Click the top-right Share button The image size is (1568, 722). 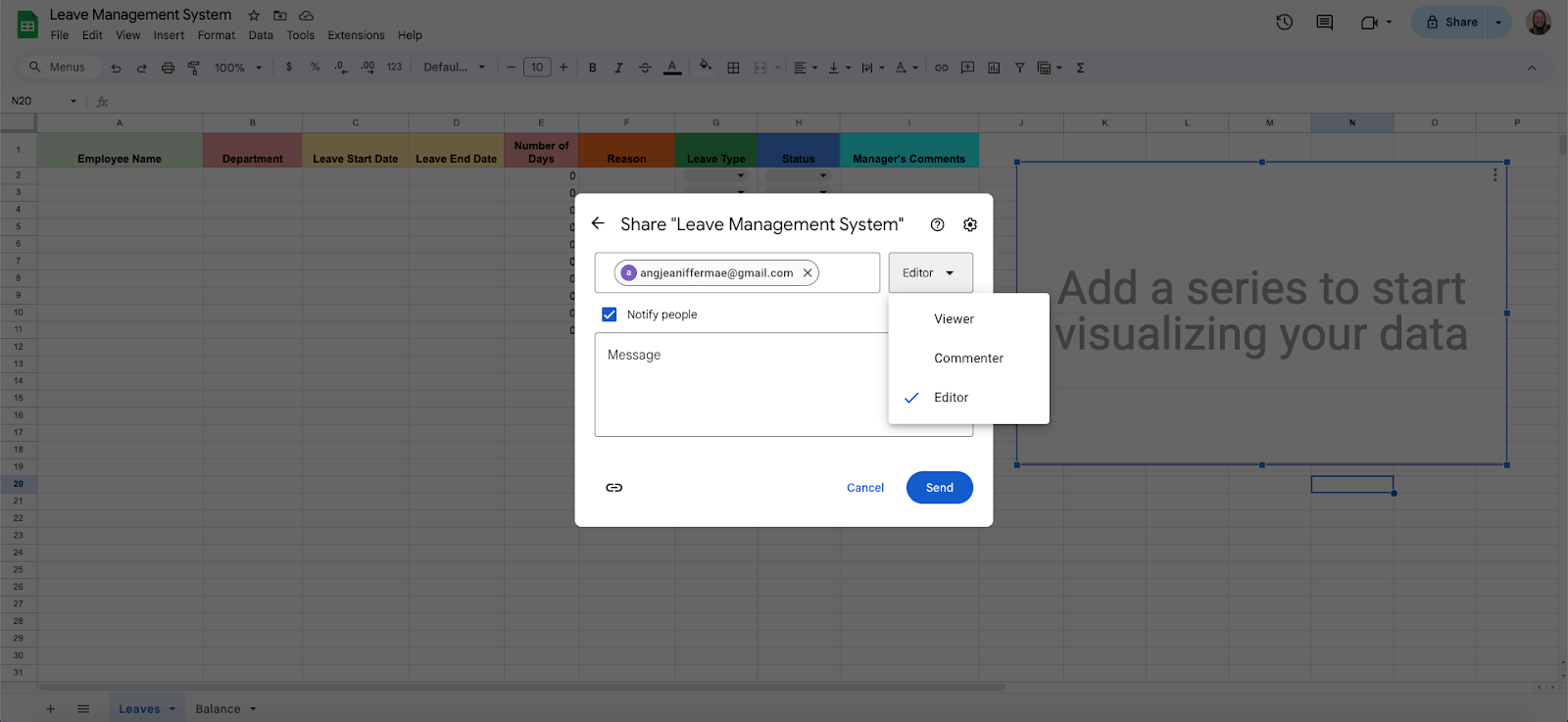click(1450, 23)
